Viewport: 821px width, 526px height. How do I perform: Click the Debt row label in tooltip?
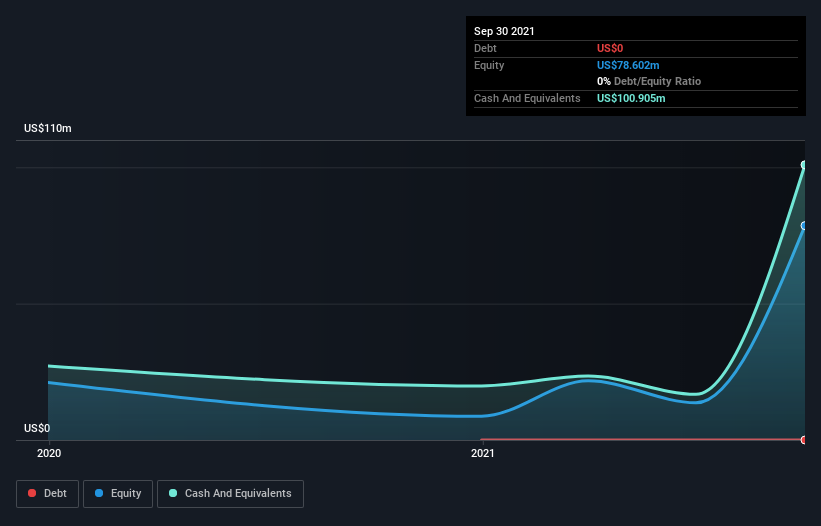pos(485,48)
